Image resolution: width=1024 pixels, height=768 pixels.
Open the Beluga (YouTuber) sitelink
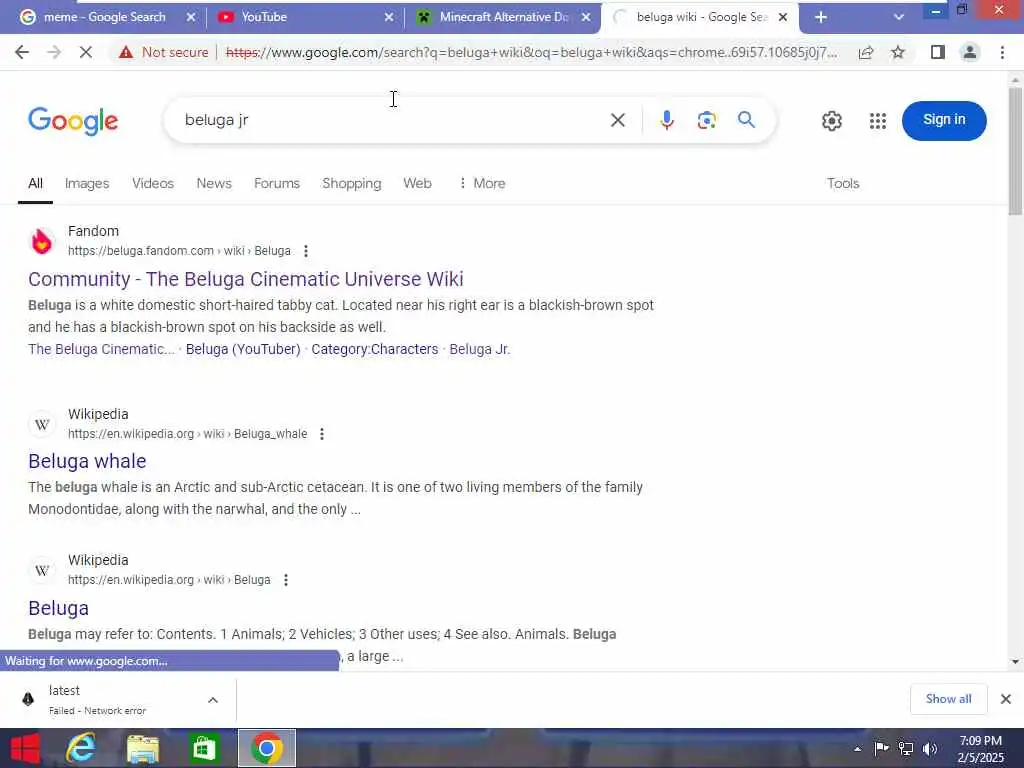(243, 349)
